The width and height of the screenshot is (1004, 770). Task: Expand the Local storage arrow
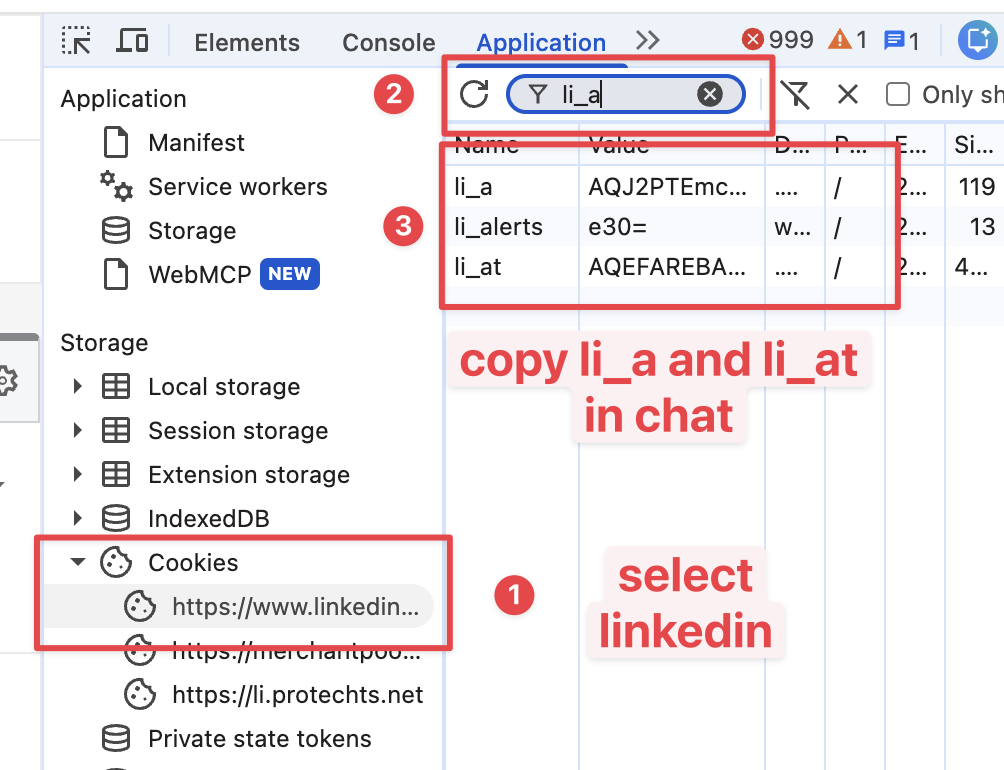(77, 386)
